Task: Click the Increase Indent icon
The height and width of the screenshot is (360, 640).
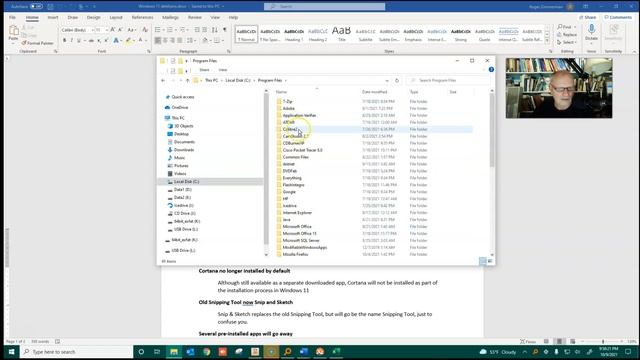Action: click(x=204, y=30)
